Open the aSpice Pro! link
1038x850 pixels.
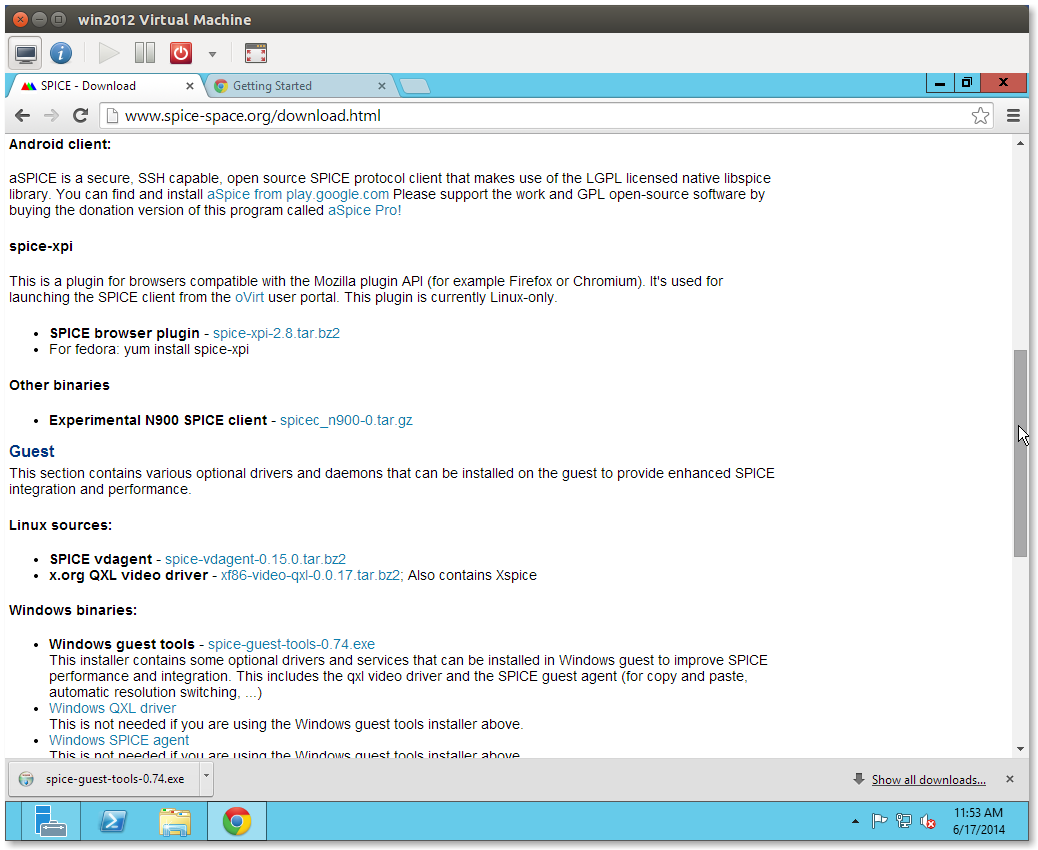pyautogui.click(x=365, y=211)
